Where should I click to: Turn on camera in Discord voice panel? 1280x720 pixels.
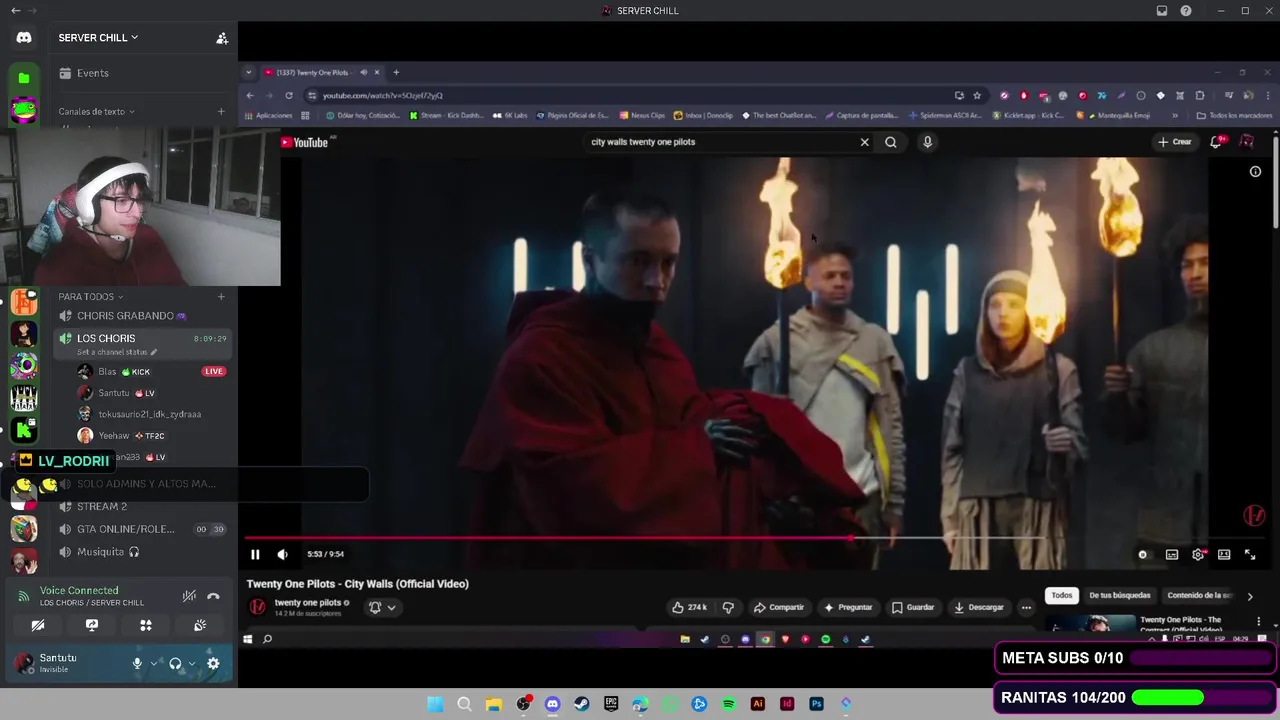38,625
